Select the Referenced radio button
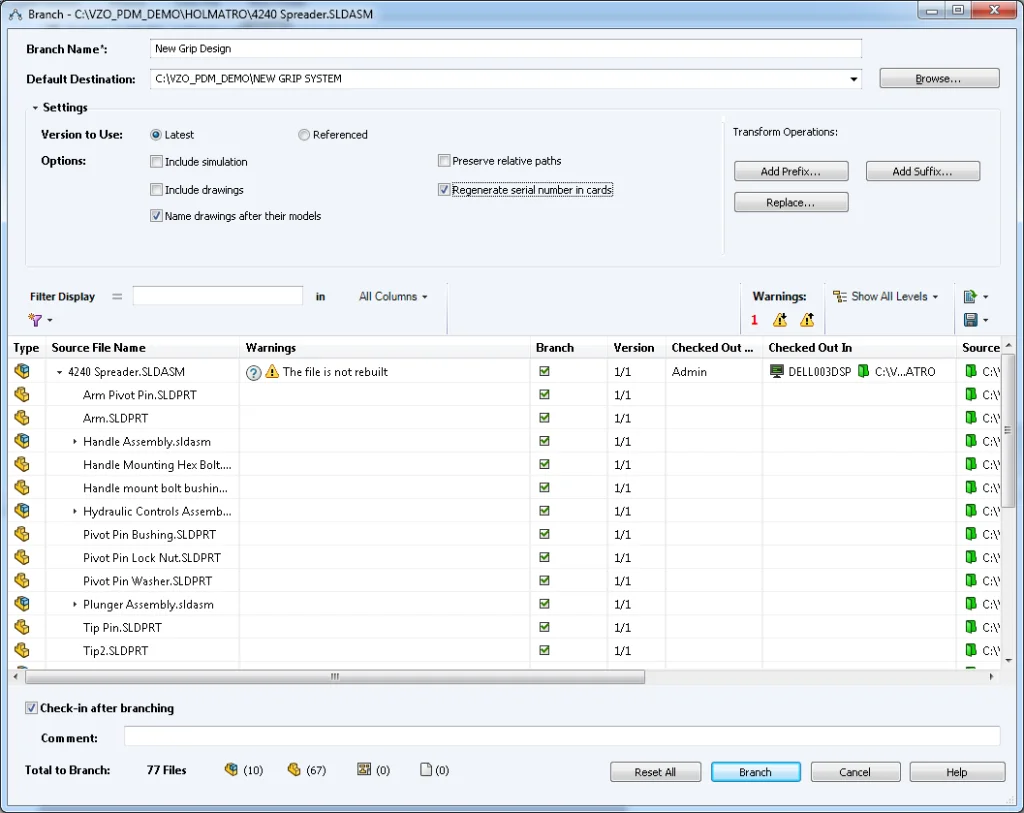Screen dimensions: 1024x813 [303, 134]
